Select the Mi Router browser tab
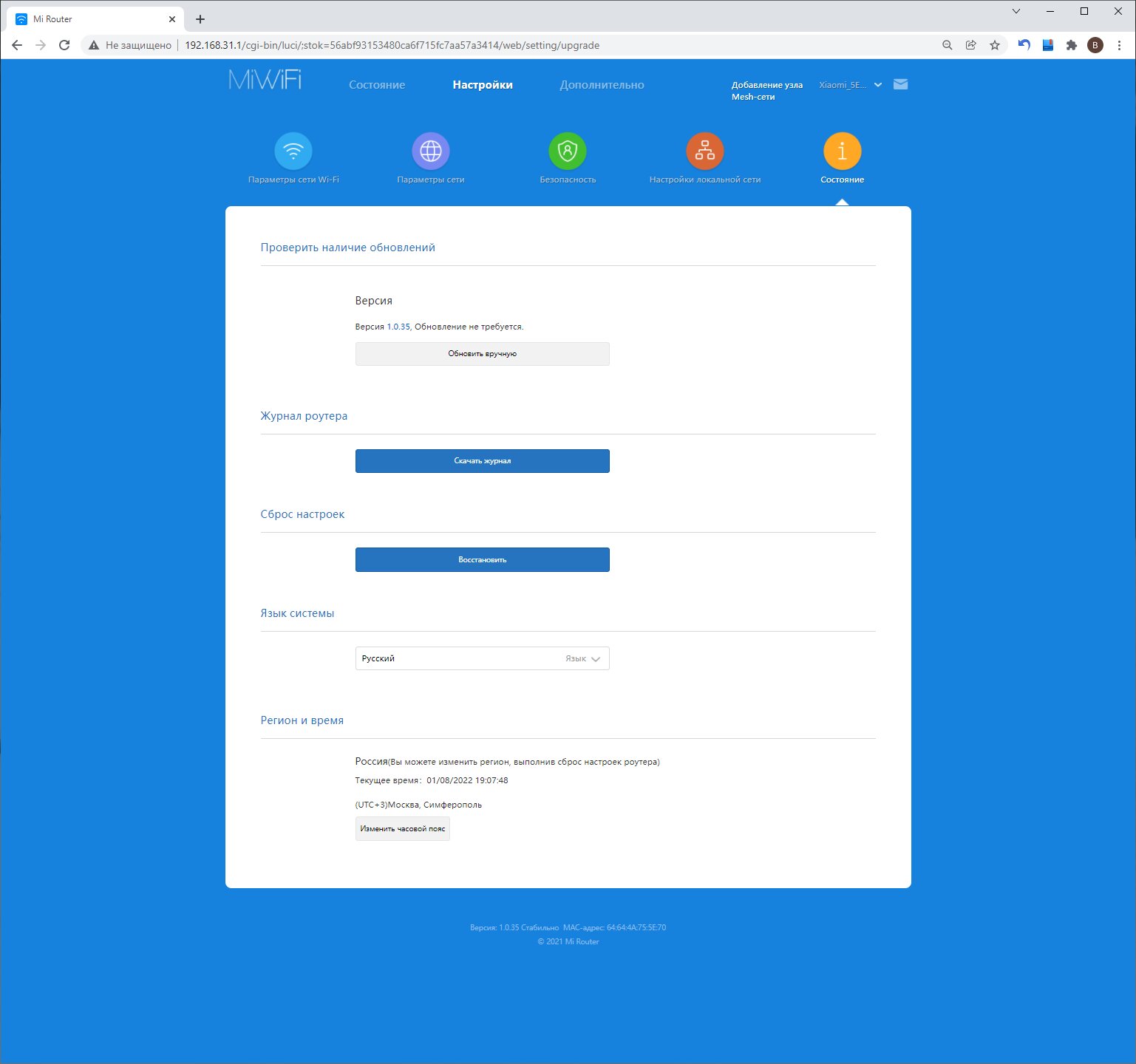 [95, 19]
